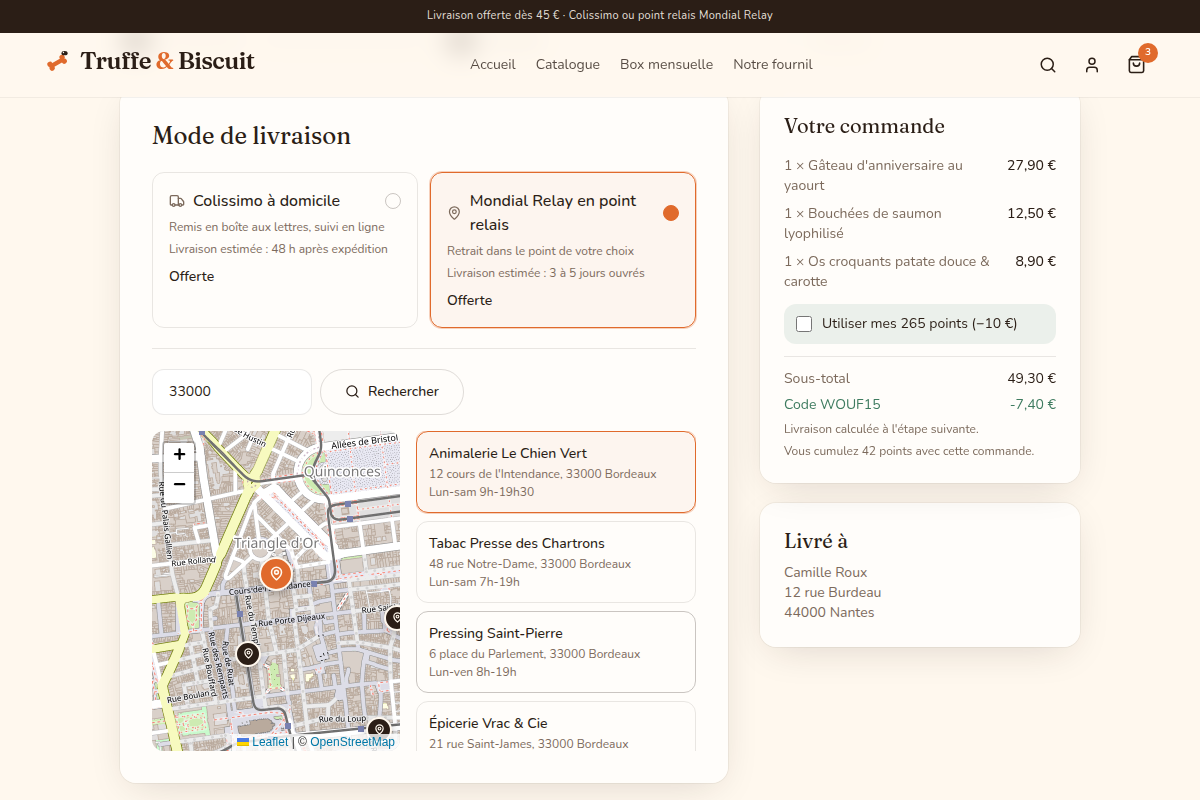This screenshot has width=1200, height=800.
Task: Click the Mode de livraison heading
Action: pyautogui.click(x=251, y=136)
